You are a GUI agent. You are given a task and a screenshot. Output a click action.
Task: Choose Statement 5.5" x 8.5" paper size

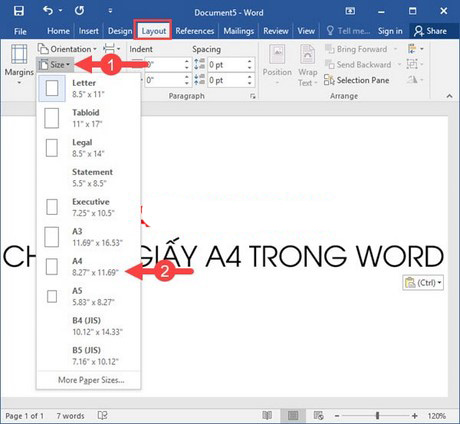tap(89, 177)
